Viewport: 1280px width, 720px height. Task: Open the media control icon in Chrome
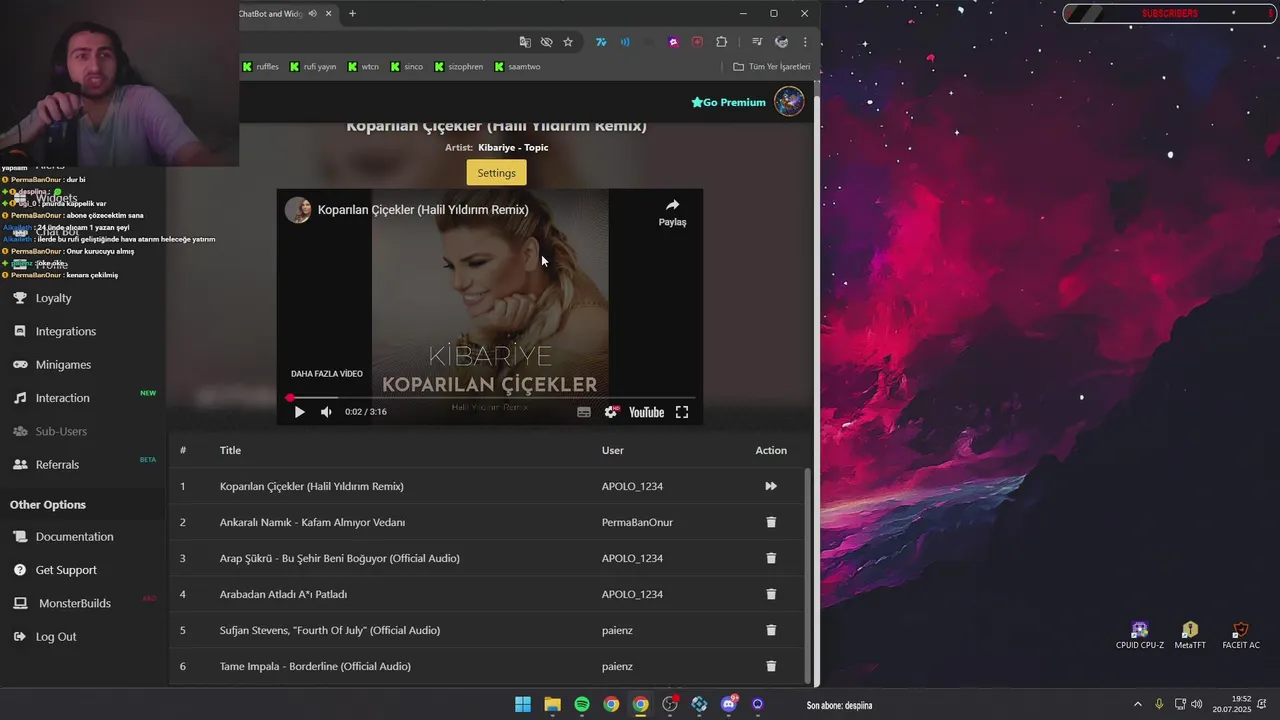(x=757, y=42)
